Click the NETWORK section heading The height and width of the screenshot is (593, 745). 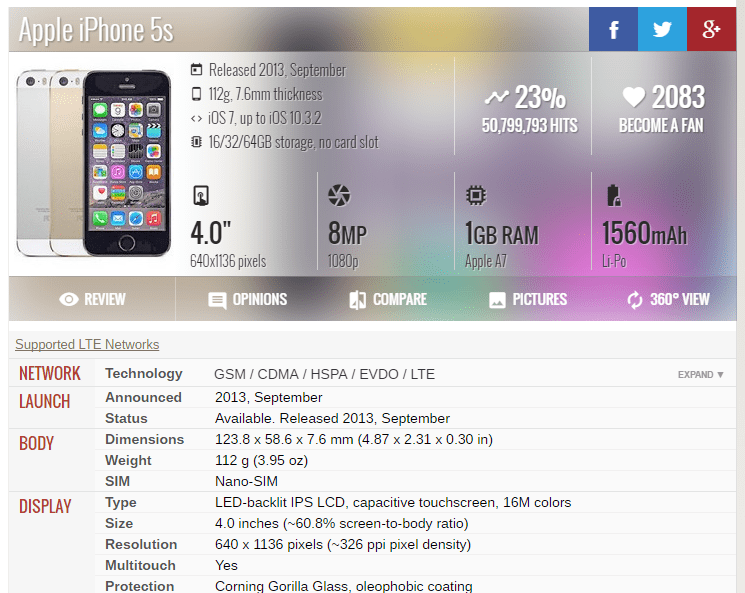coord(50,373)
